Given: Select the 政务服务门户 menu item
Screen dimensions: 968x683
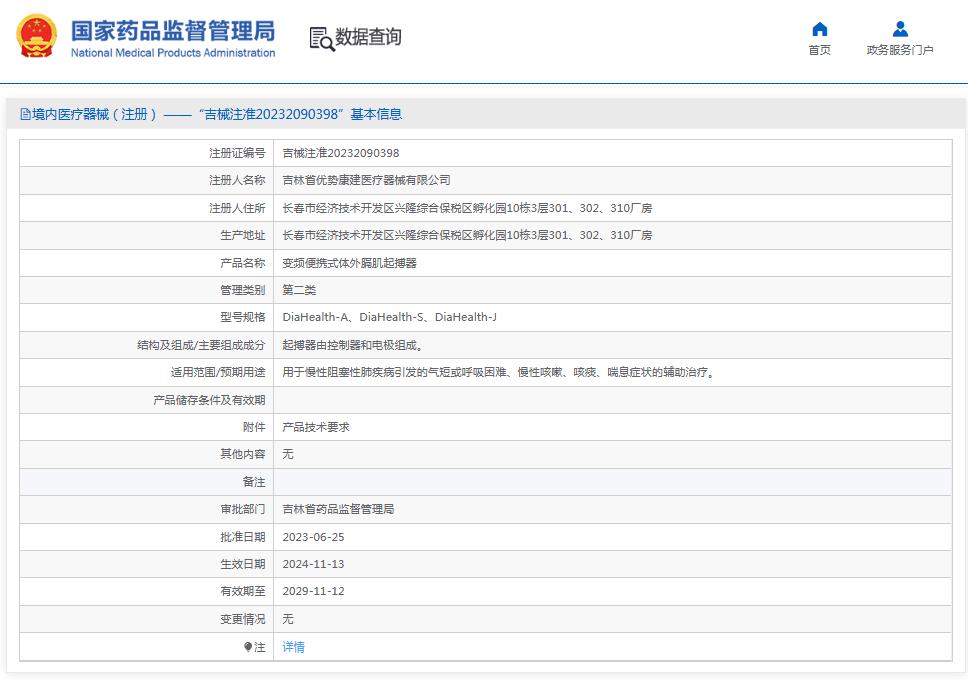Looking at the screenshot, I should (x=900, y=47).
